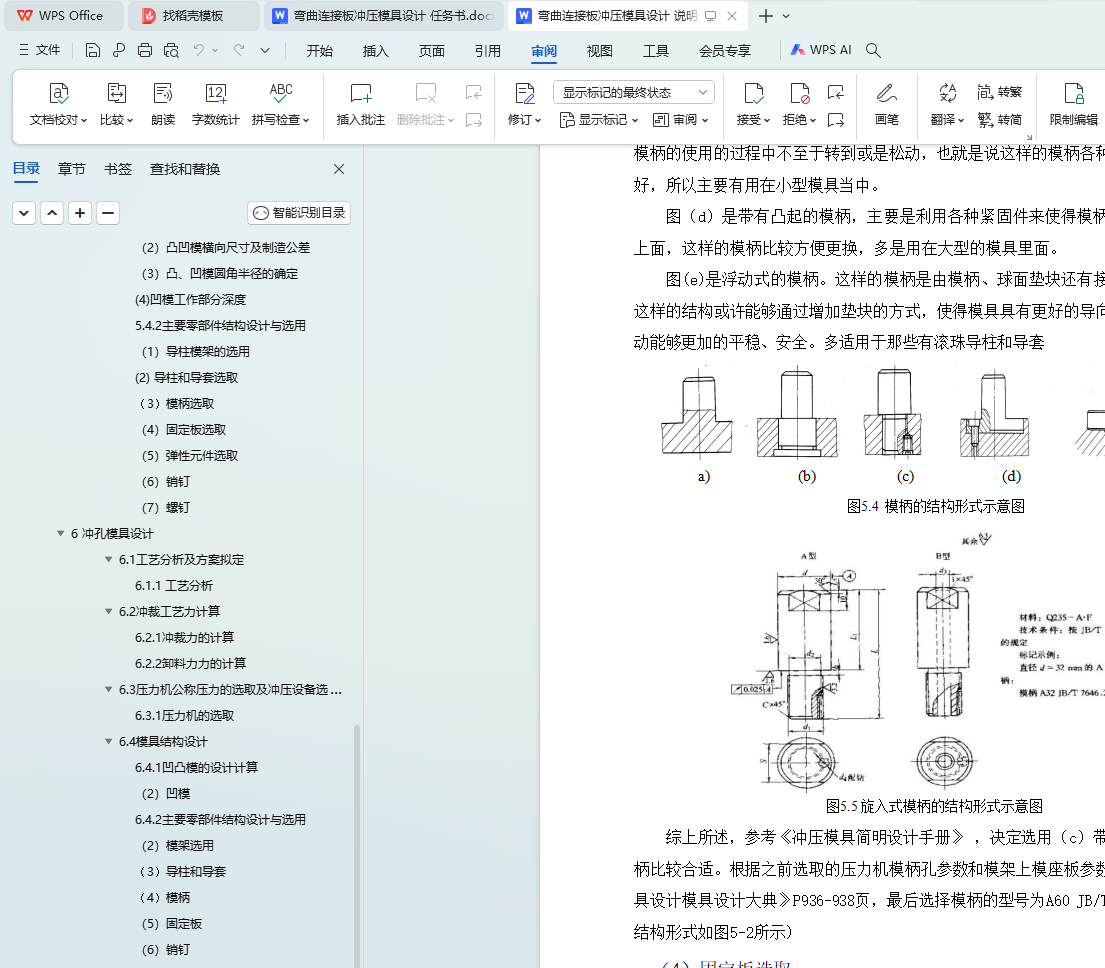
Task: Open 显示标记 dropdown
Action: pos(598,120)
